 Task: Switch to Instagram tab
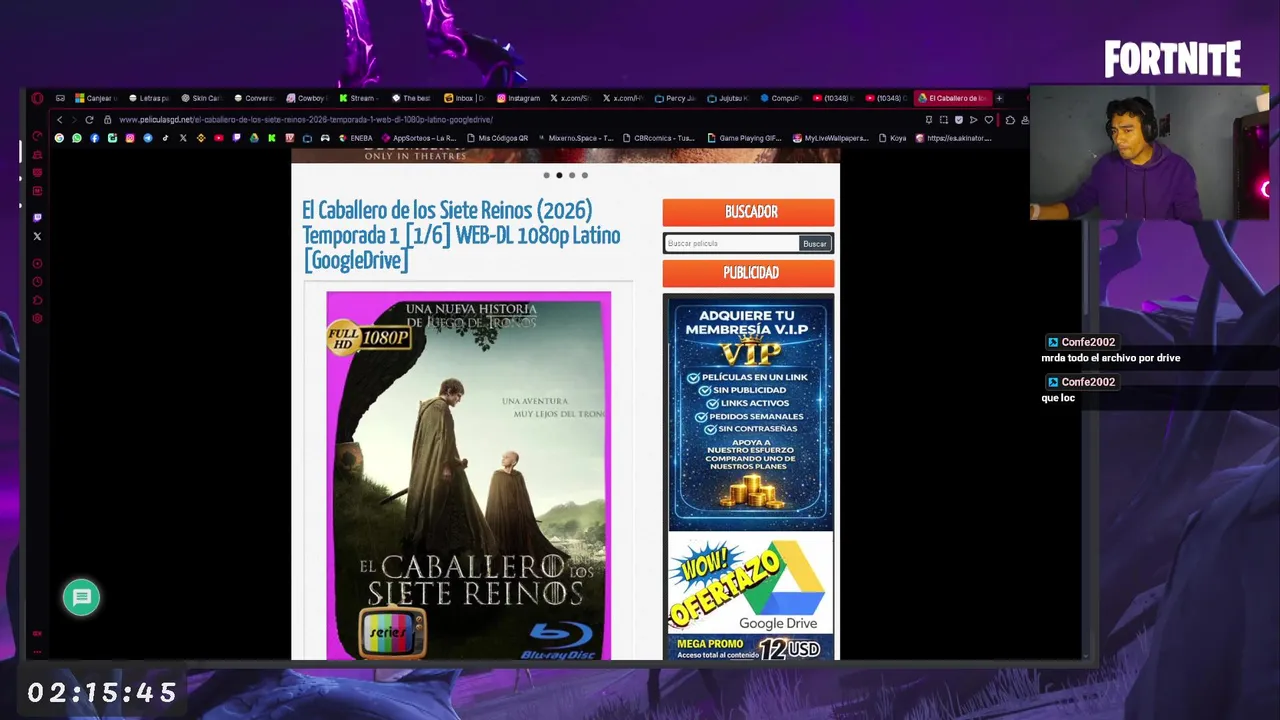[519, 98]
